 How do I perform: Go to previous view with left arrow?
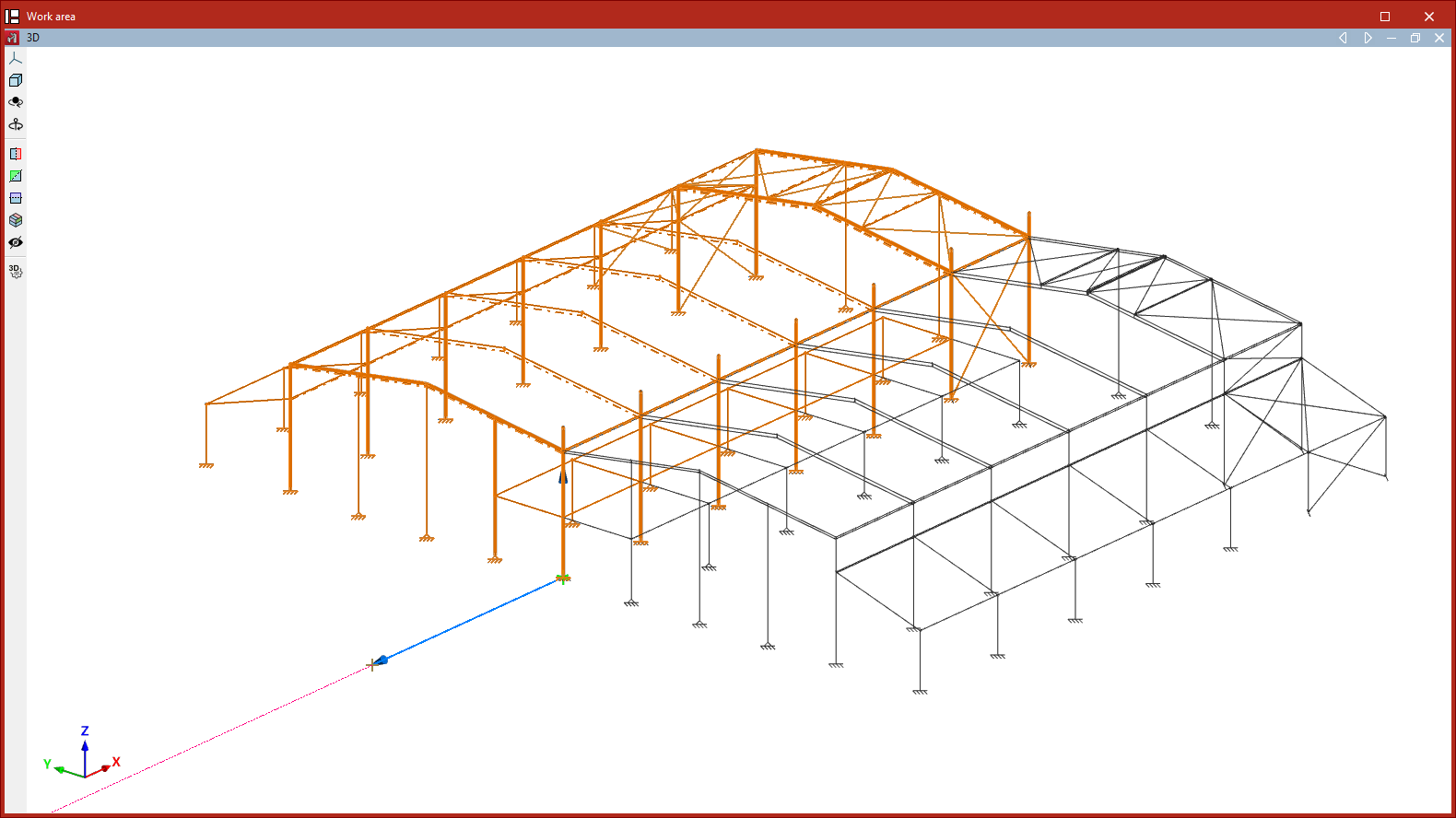pyautogui.click(x=1343, y=38)
